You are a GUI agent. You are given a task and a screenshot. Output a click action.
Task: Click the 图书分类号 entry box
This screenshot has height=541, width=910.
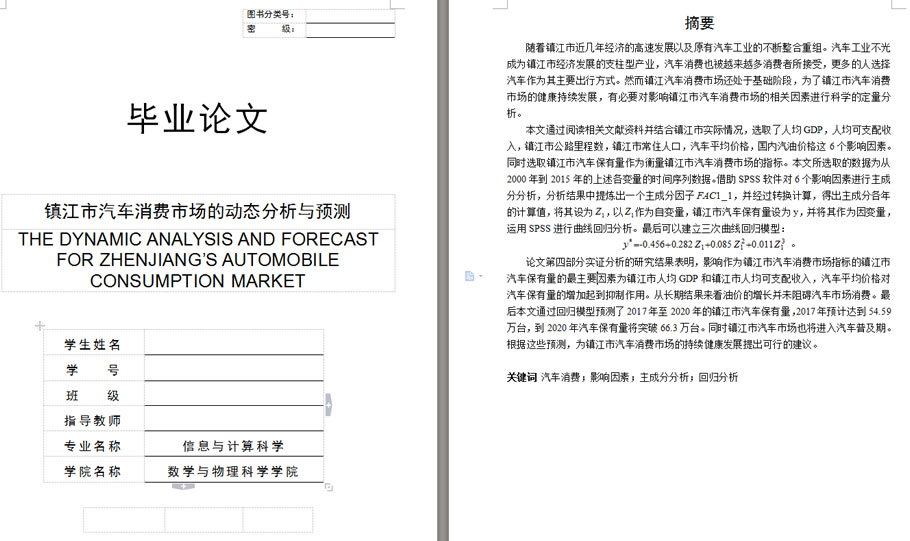[350, 15]
